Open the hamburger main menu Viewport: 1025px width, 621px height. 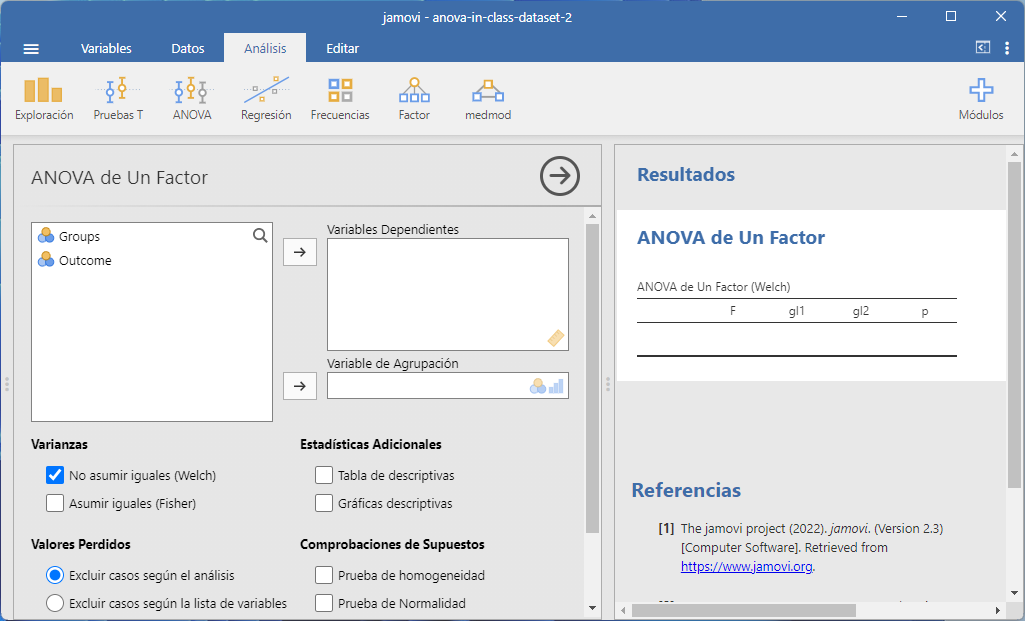tap(31, 49)
